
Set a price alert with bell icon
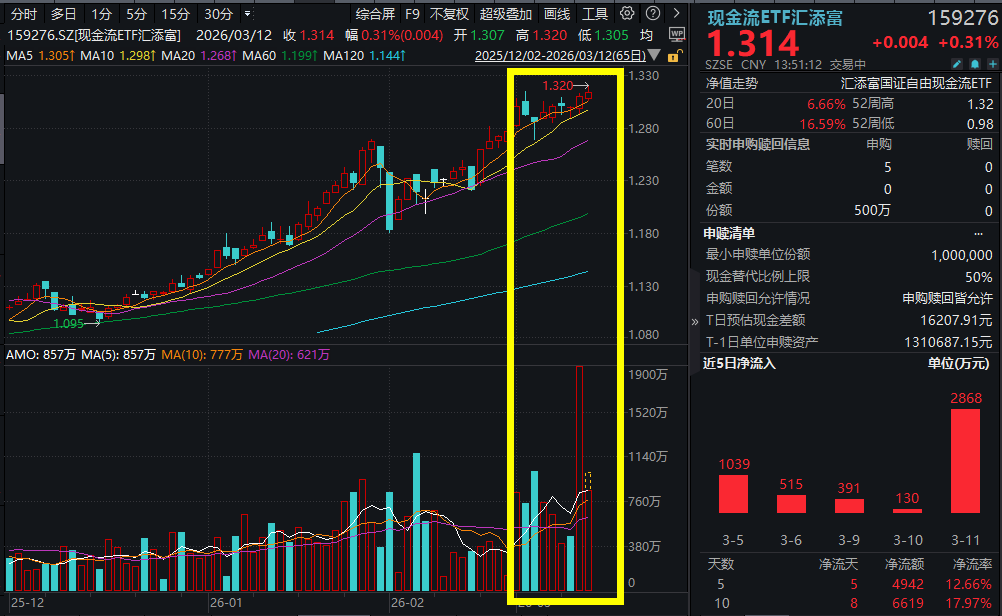pos(973,64)
